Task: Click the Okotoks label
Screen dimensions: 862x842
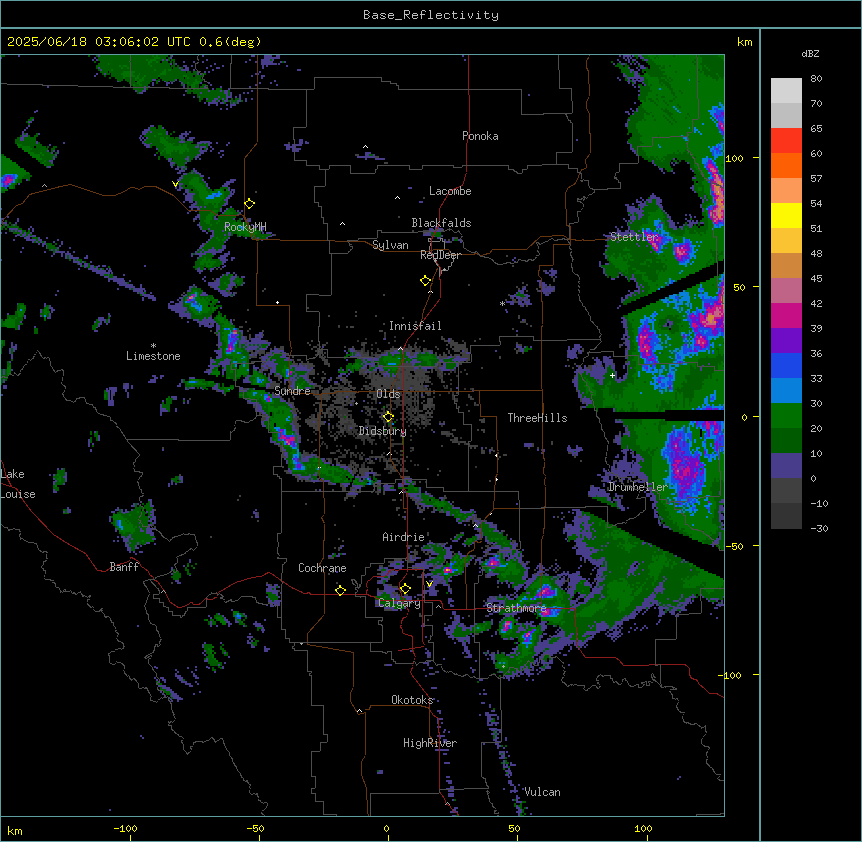Action: click(x=412, y=700)
